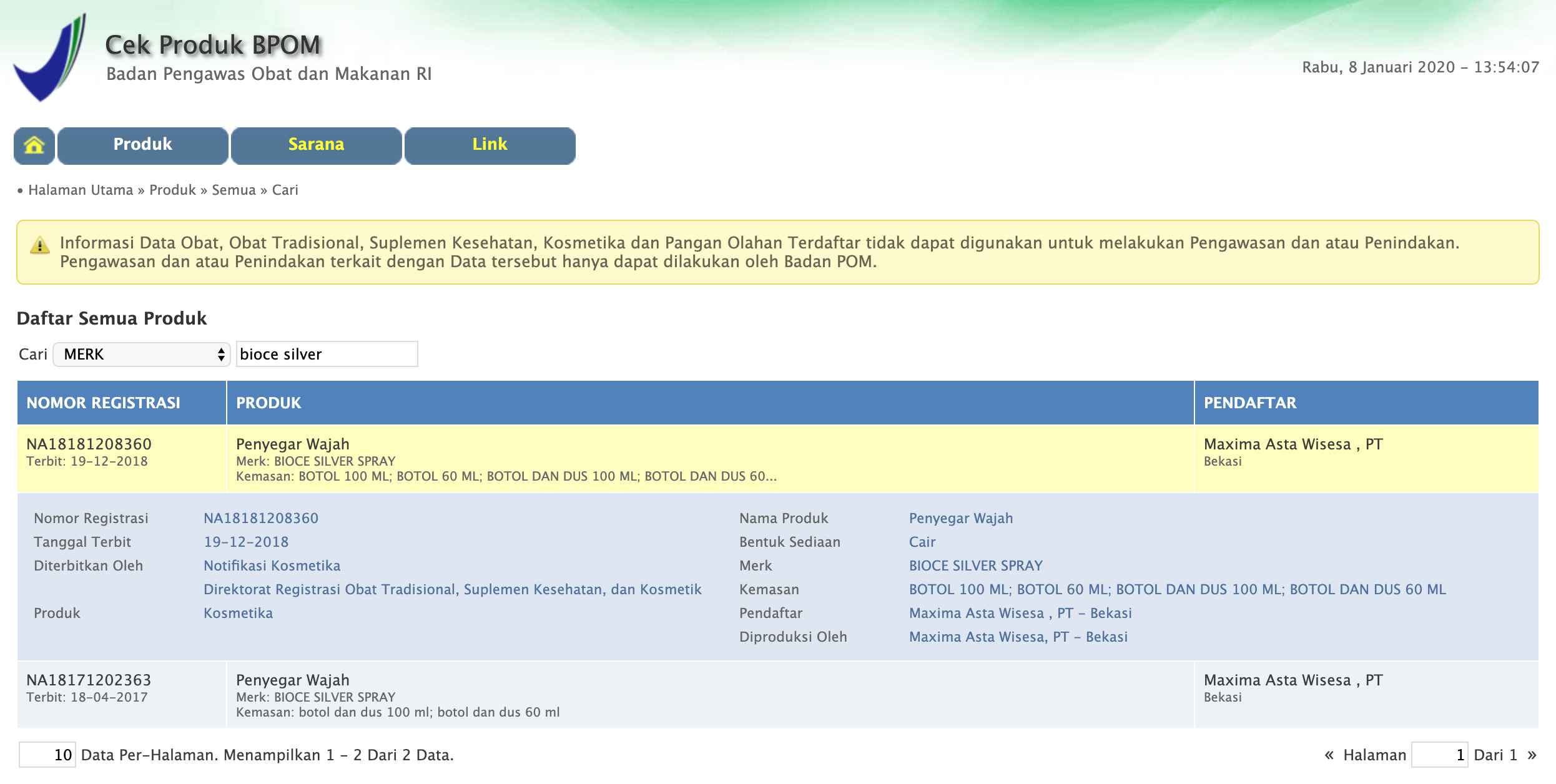Click Halaman Utama breadcrumb link
The height and width of the screenshot is (784, 1556).
point(81,190)
